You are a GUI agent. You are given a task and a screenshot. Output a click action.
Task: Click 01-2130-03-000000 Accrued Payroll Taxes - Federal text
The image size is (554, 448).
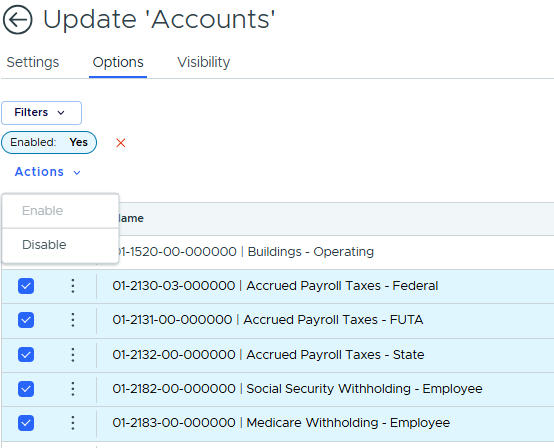click(x=275, y=285)
